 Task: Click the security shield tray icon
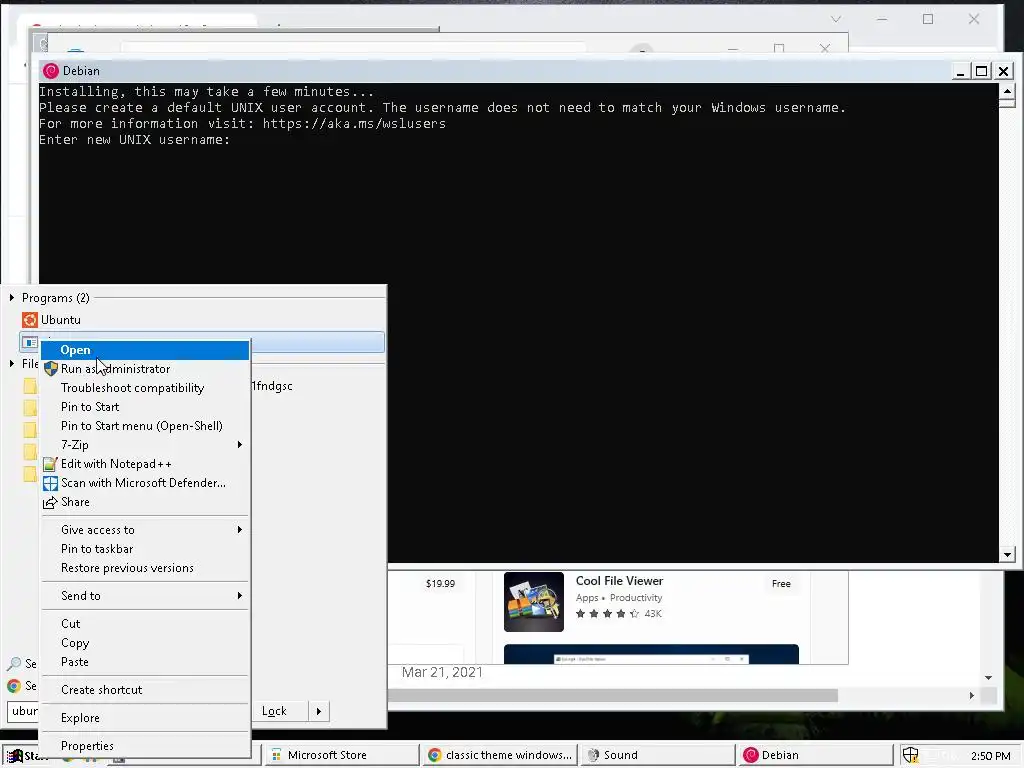coord(910,755)
